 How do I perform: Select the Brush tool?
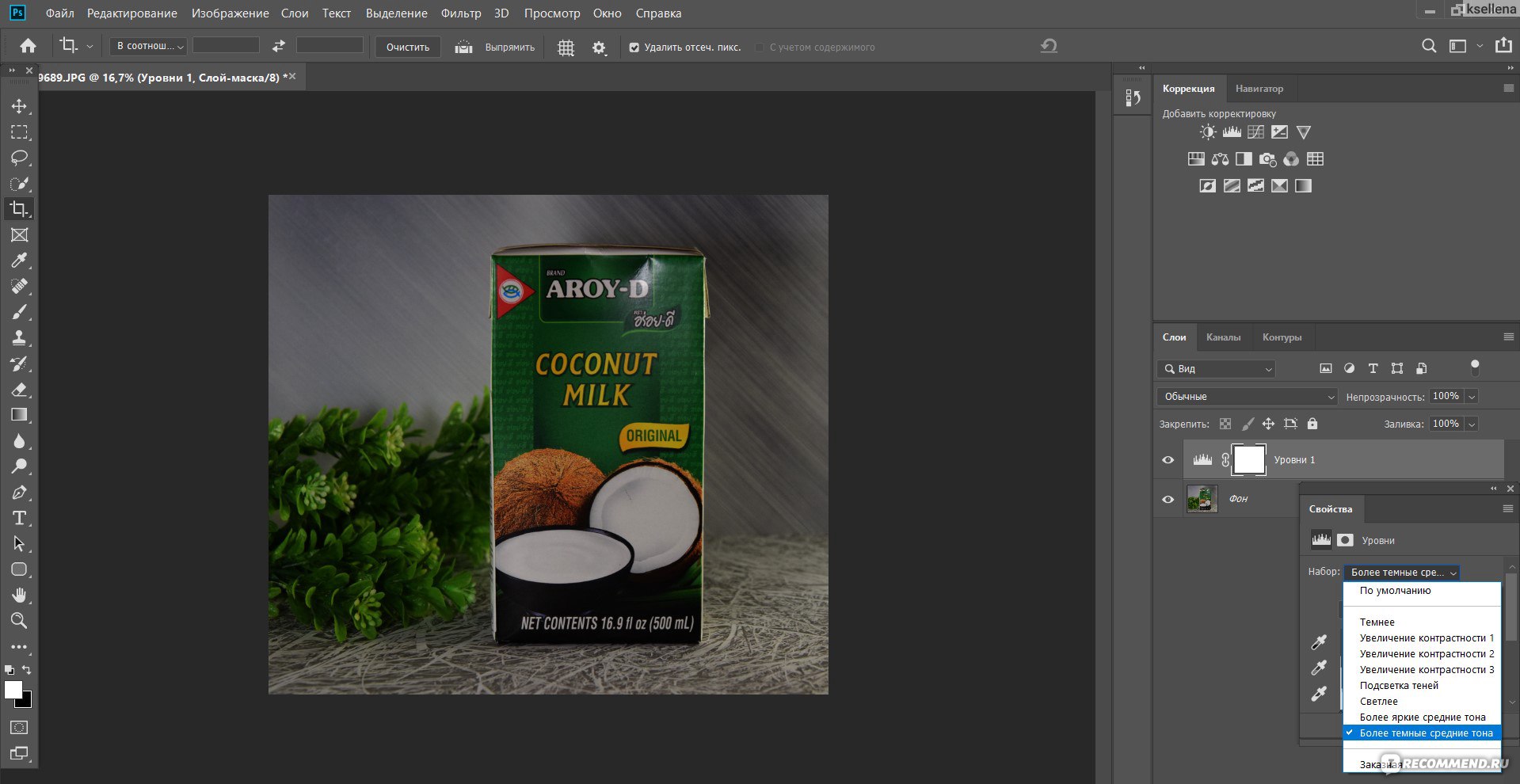(19, 312)
